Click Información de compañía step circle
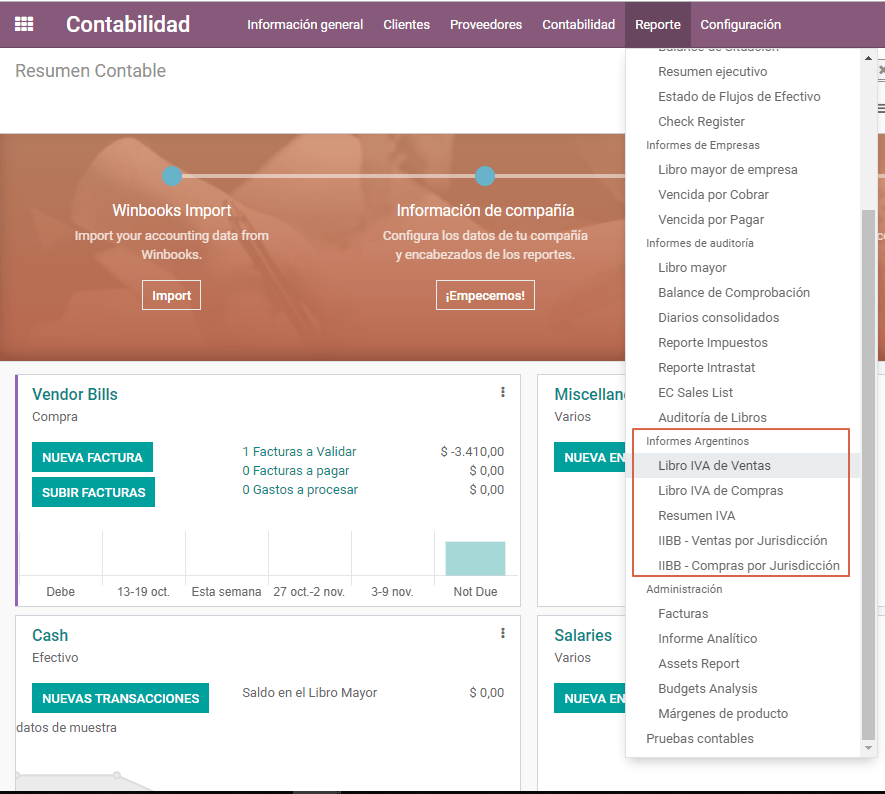The height and width of the screenshot is (794, 885). coord(485,176)
